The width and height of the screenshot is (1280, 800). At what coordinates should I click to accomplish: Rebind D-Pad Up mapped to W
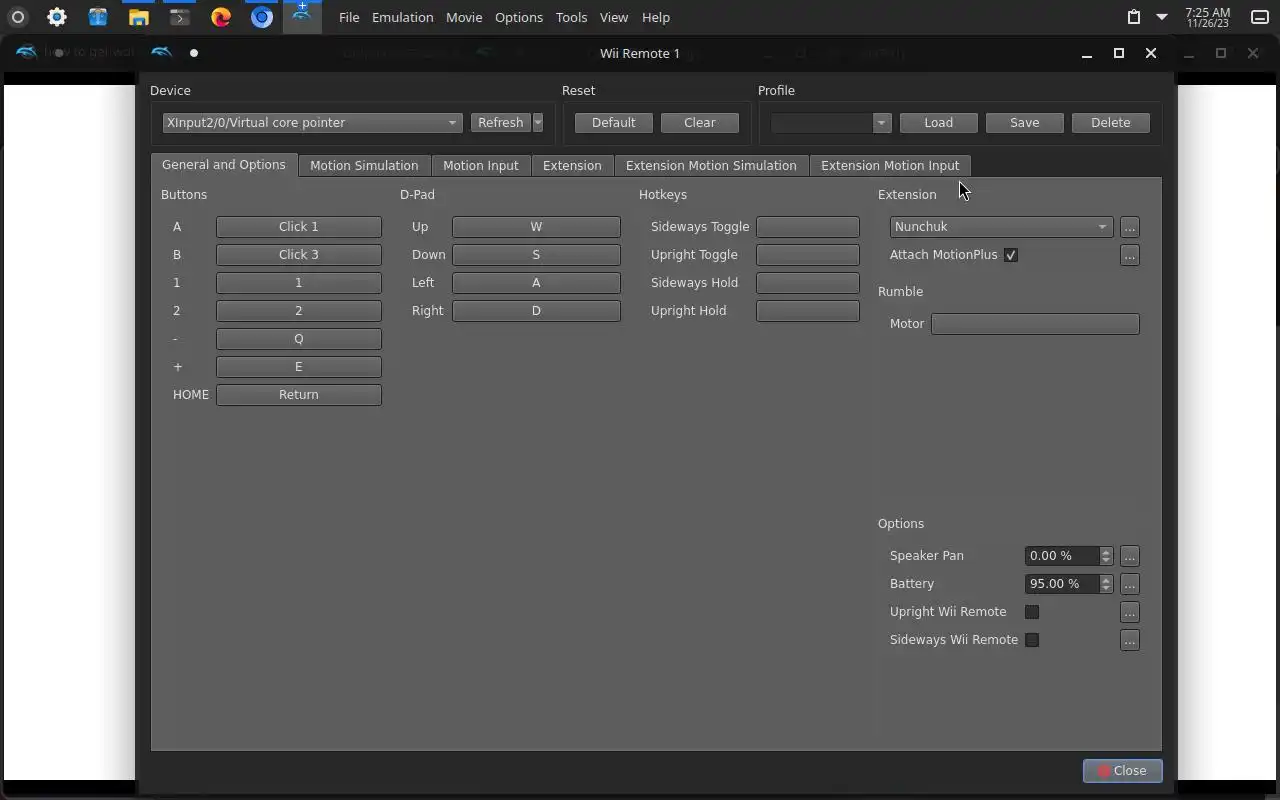pyautogui.click(x=536, y=227)
